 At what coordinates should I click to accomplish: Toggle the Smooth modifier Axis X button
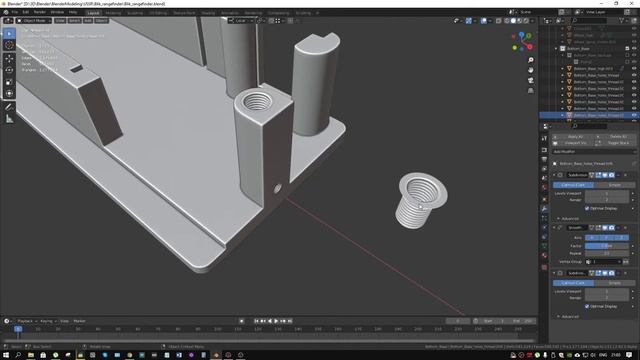(x=592, y=238)
